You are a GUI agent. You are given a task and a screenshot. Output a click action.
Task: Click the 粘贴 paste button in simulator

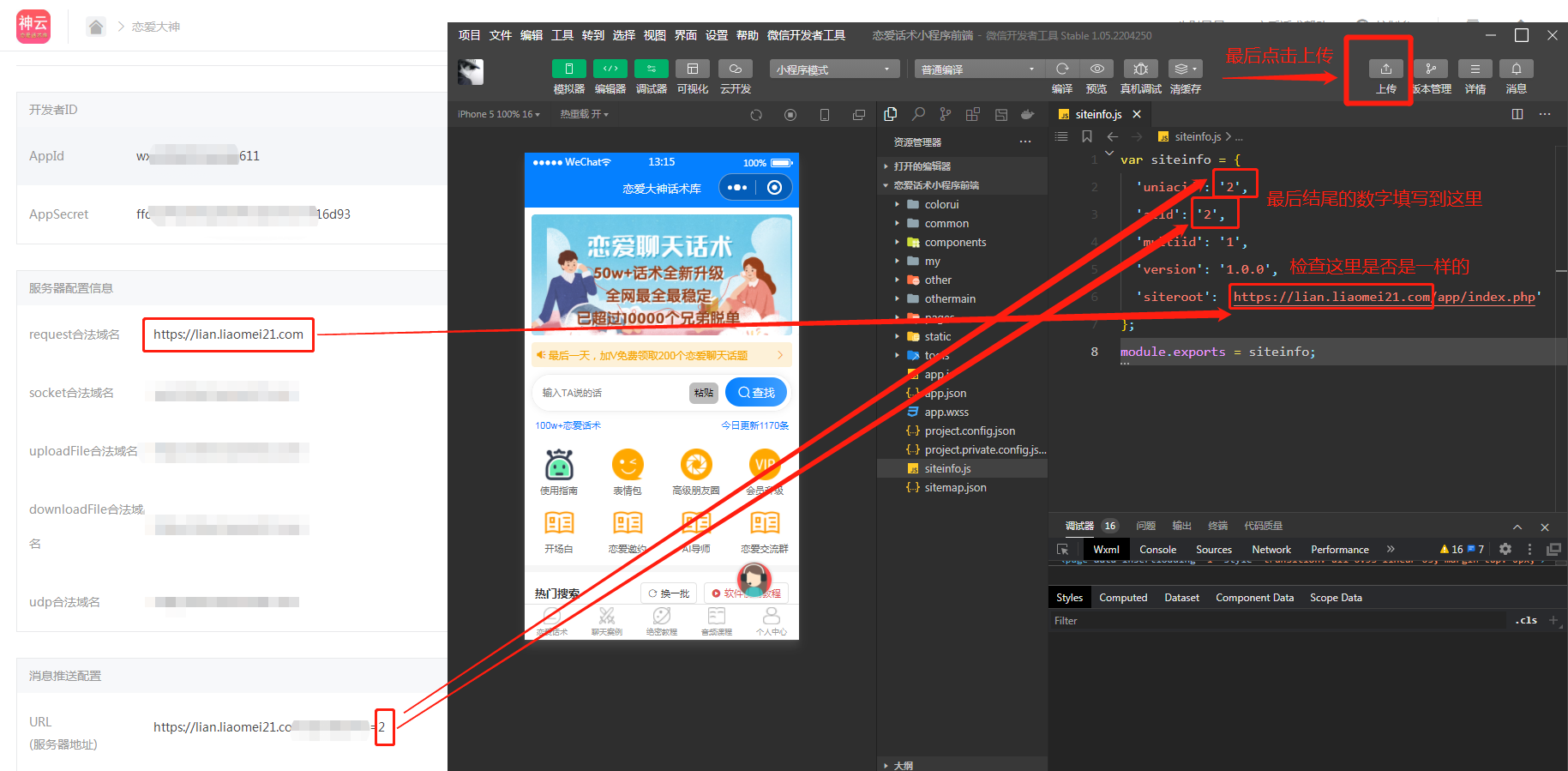704,392
